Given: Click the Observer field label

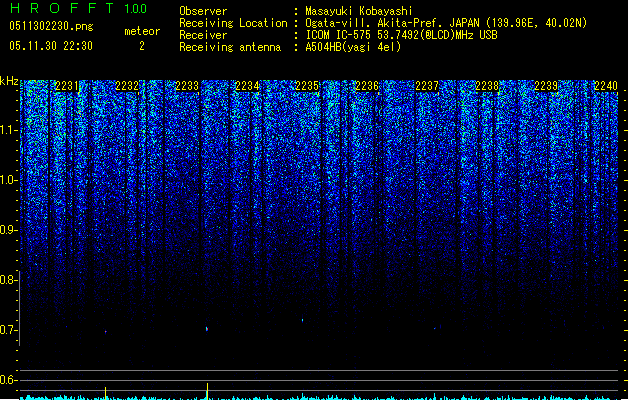Looking at the screenshot, I should 203,11.
